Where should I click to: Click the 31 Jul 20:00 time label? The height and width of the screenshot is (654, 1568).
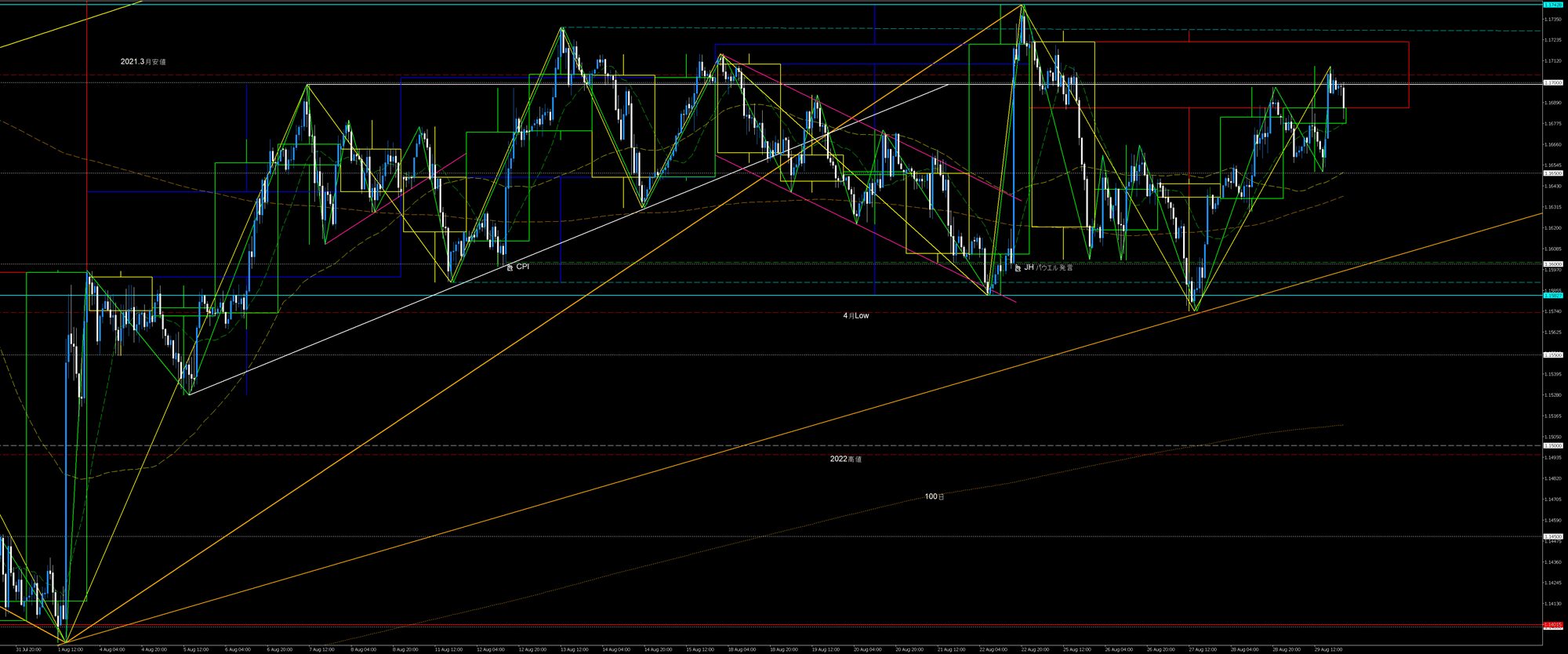[x=28, y=649]
